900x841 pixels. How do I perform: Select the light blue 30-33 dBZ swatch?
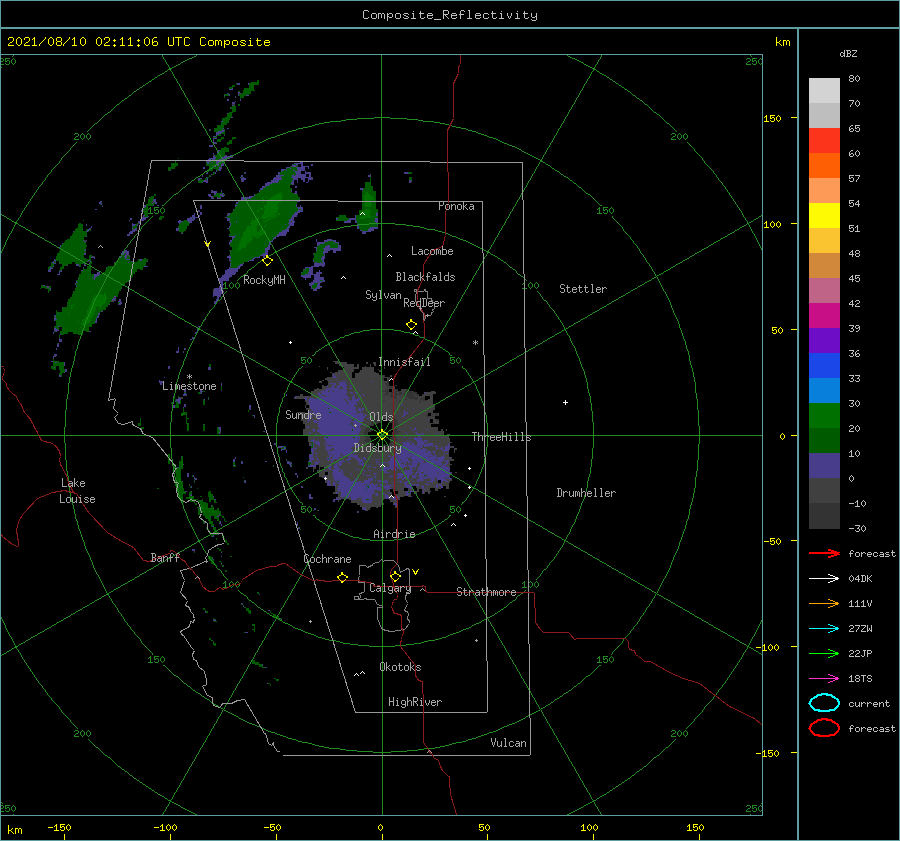[x=824, y=390]
